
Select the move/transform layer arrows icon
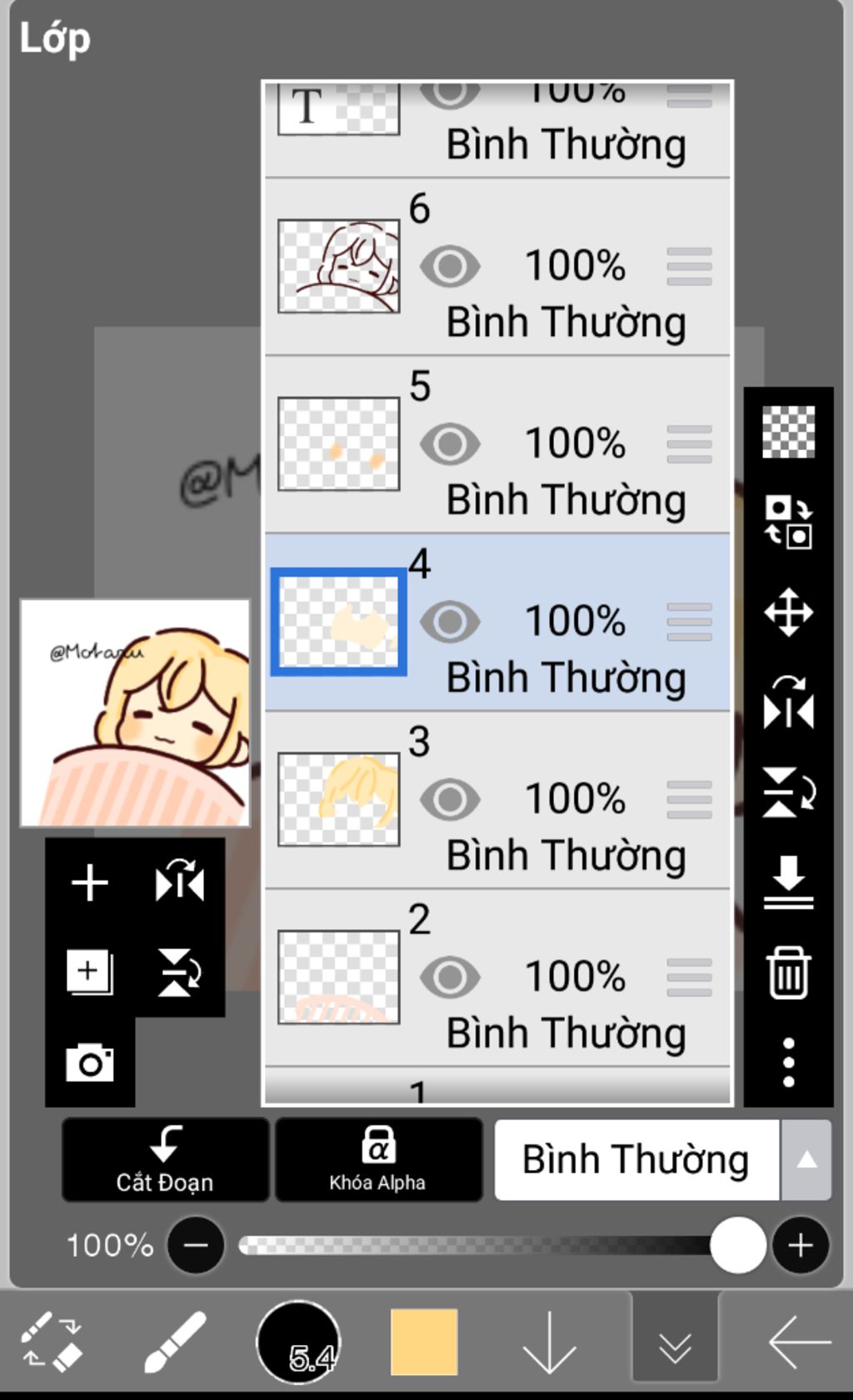pos(788,612)
